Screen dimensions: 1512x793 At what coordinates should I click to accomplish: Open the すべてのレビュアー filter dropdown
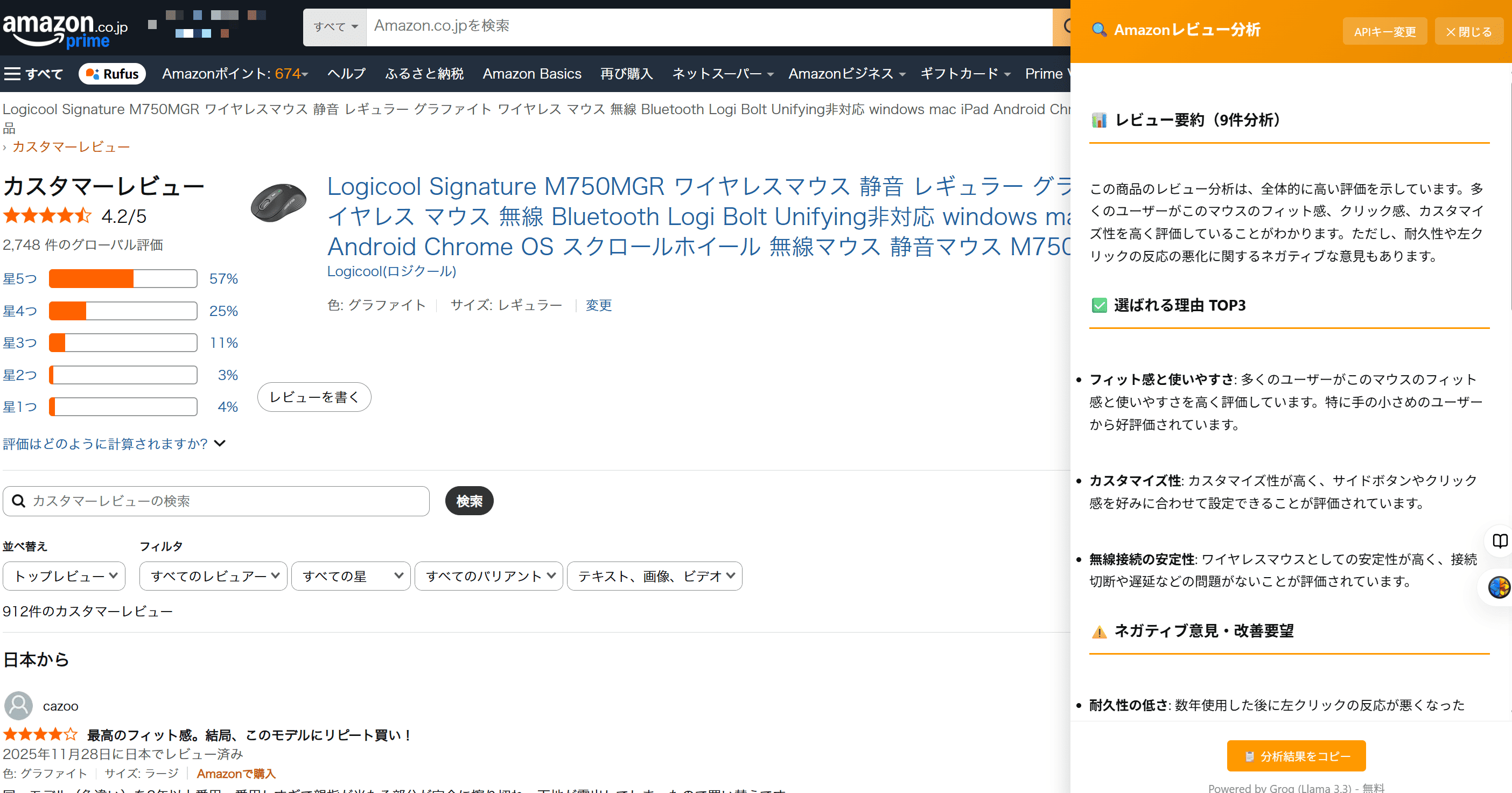pos(213,577)
